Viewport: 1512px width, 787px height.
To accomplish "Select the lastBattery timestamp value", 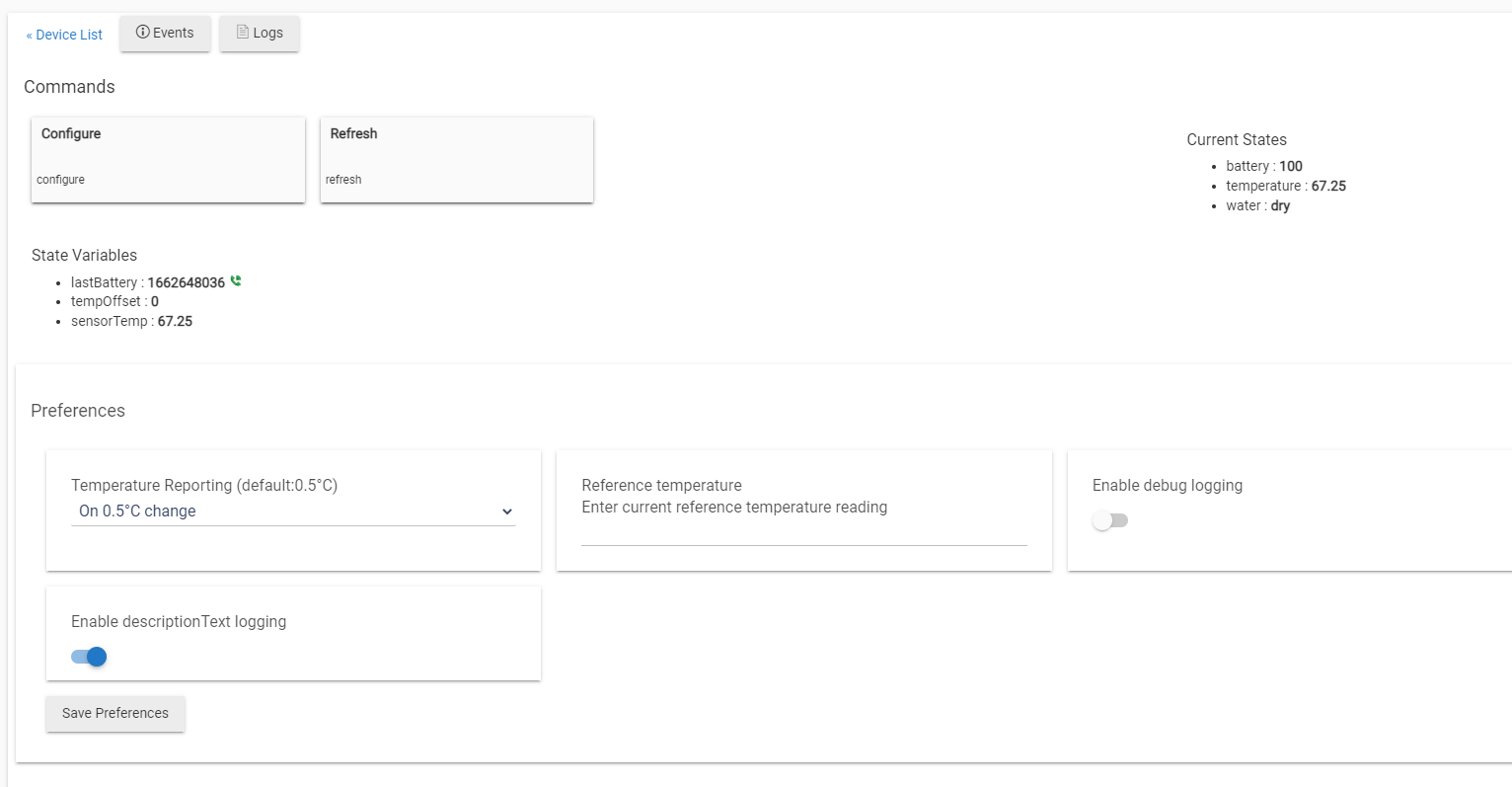I will pyautogui.click(x=186, y=282).
